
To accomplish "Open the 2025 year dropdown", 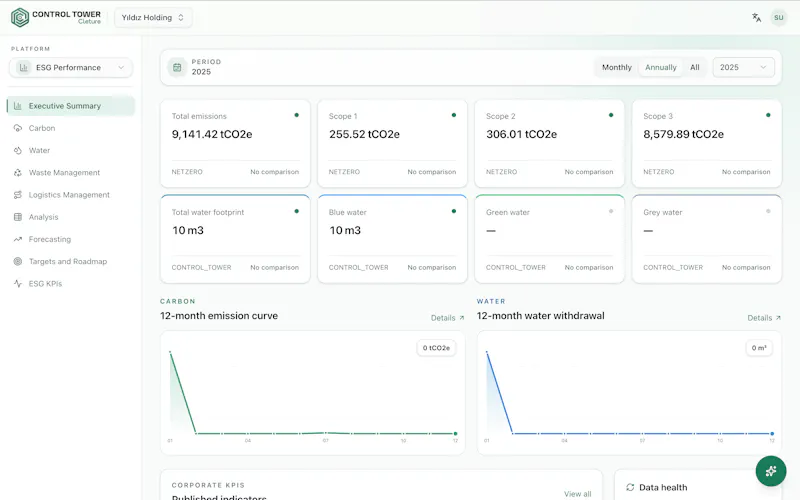I will 743,67.
